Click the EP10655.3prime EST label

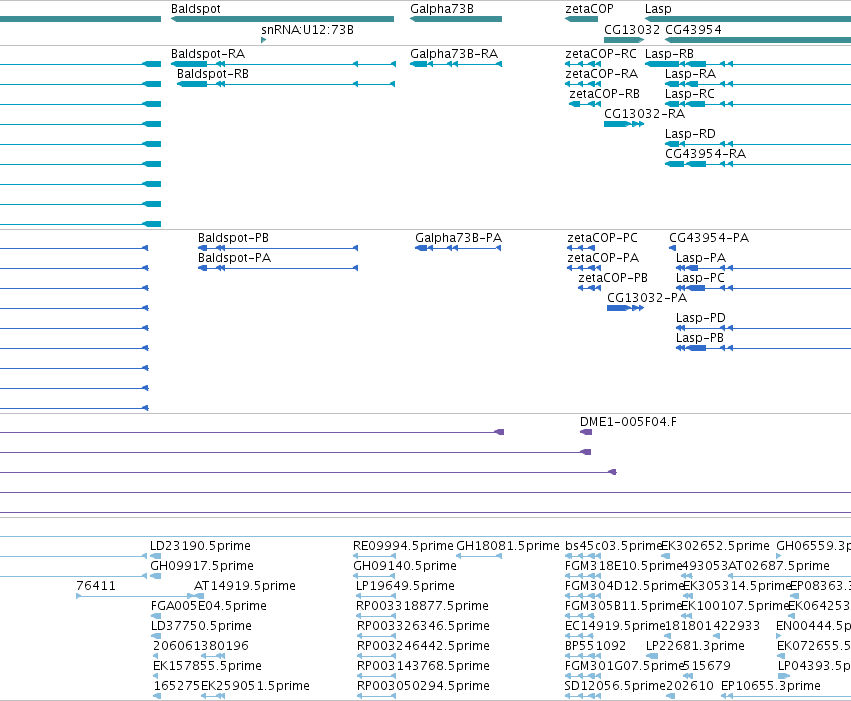pos(771,687)
